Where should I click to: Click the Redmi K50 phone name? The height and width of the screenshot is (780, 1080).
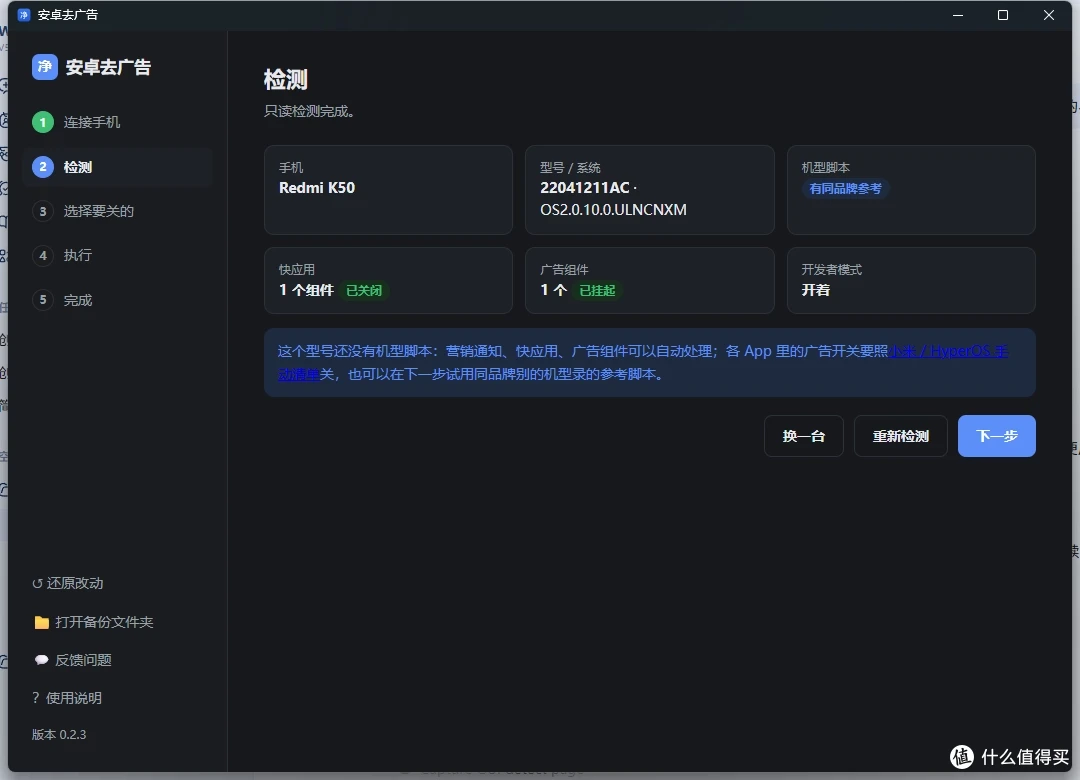click(317, 187)
